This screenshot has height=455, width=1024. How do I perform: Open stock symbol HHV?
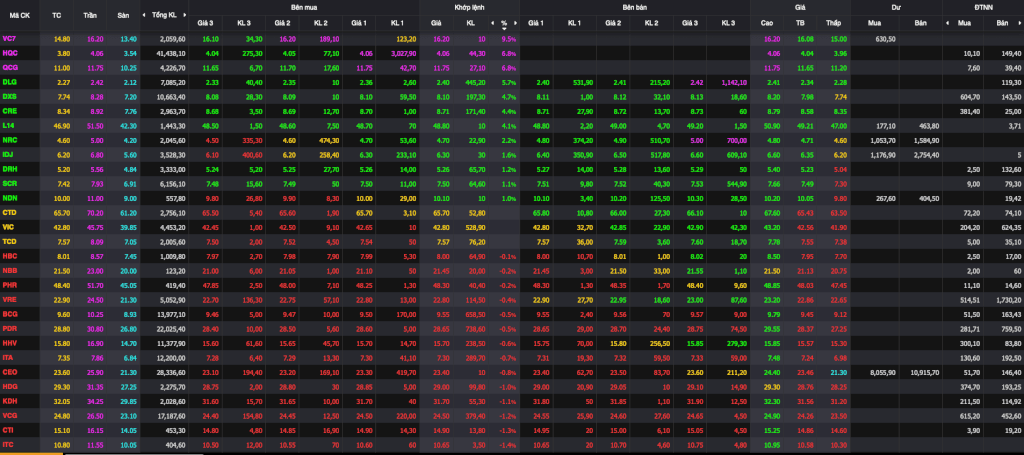coord(9,343)
